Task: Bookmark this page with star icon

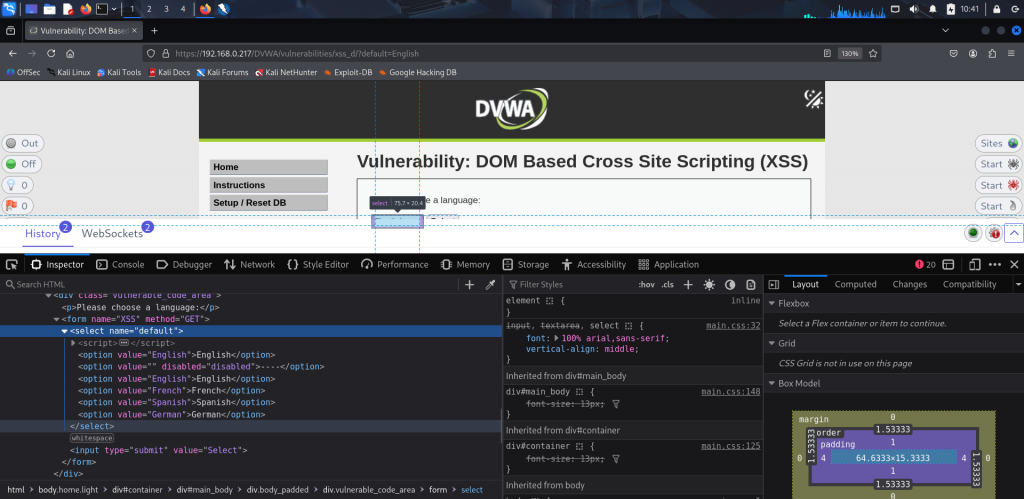Action: pyautogui.click(x=872, y=54)
